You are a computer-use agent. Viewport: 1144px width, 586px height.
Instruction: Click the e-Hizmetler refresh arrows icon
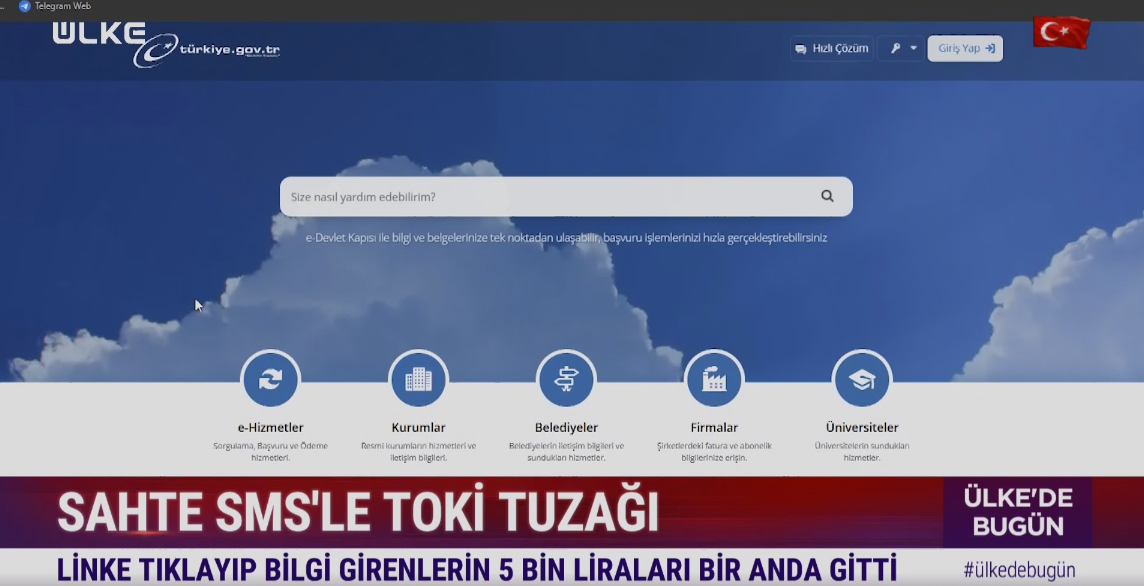point(270,380)
